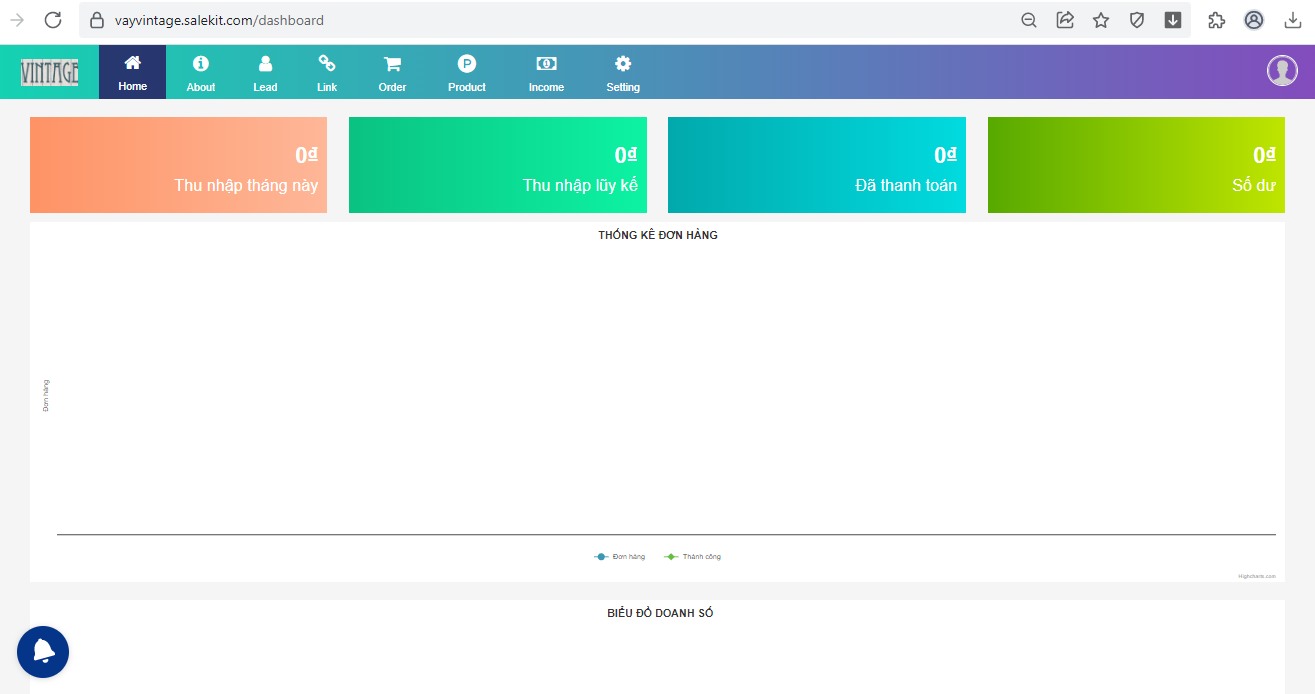Go to the Lead section
Viewport: 1315px width, 694px height.
[265, 74]
